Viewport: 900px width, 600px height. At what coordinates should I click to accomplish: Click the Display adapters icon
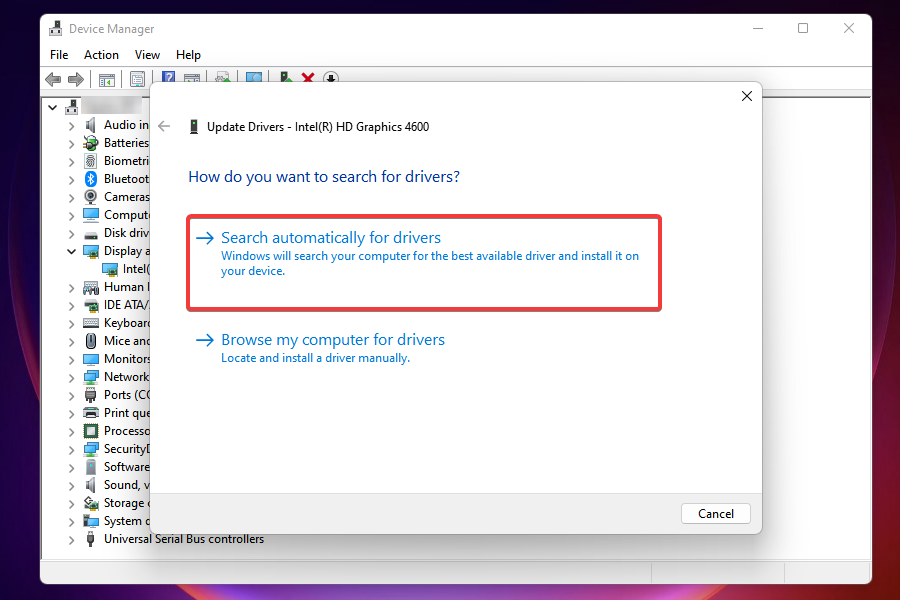91,251
